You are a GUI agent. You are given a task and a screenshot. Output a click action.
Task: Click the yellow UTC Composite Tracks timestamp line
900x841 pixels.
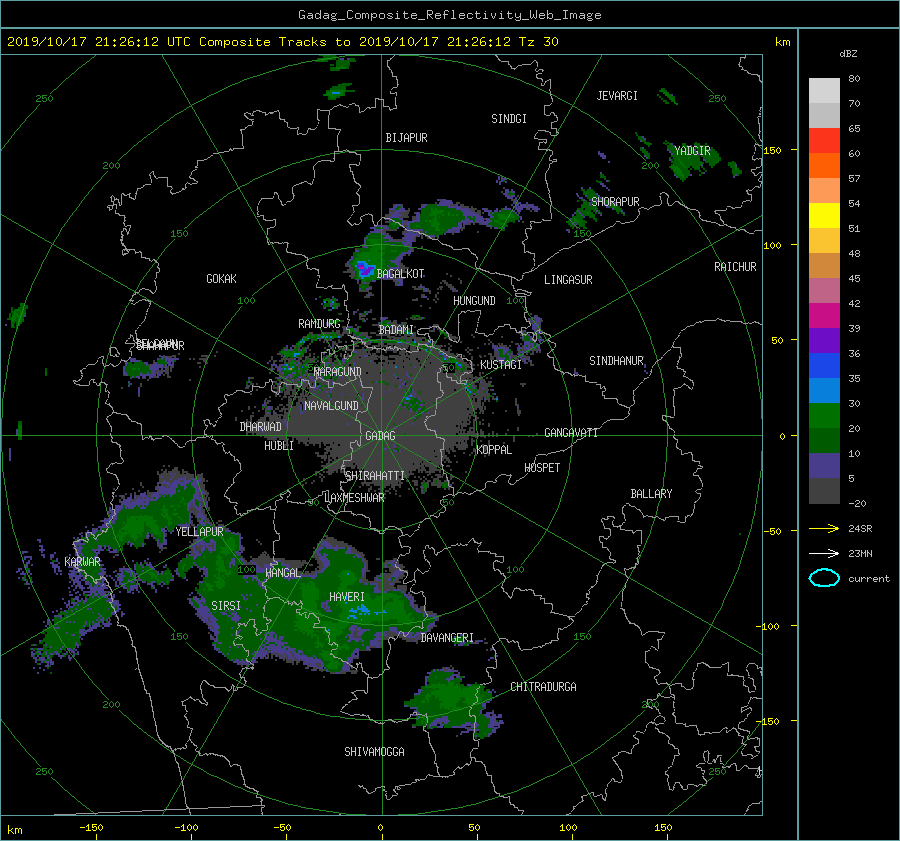(x=282, y=42)
